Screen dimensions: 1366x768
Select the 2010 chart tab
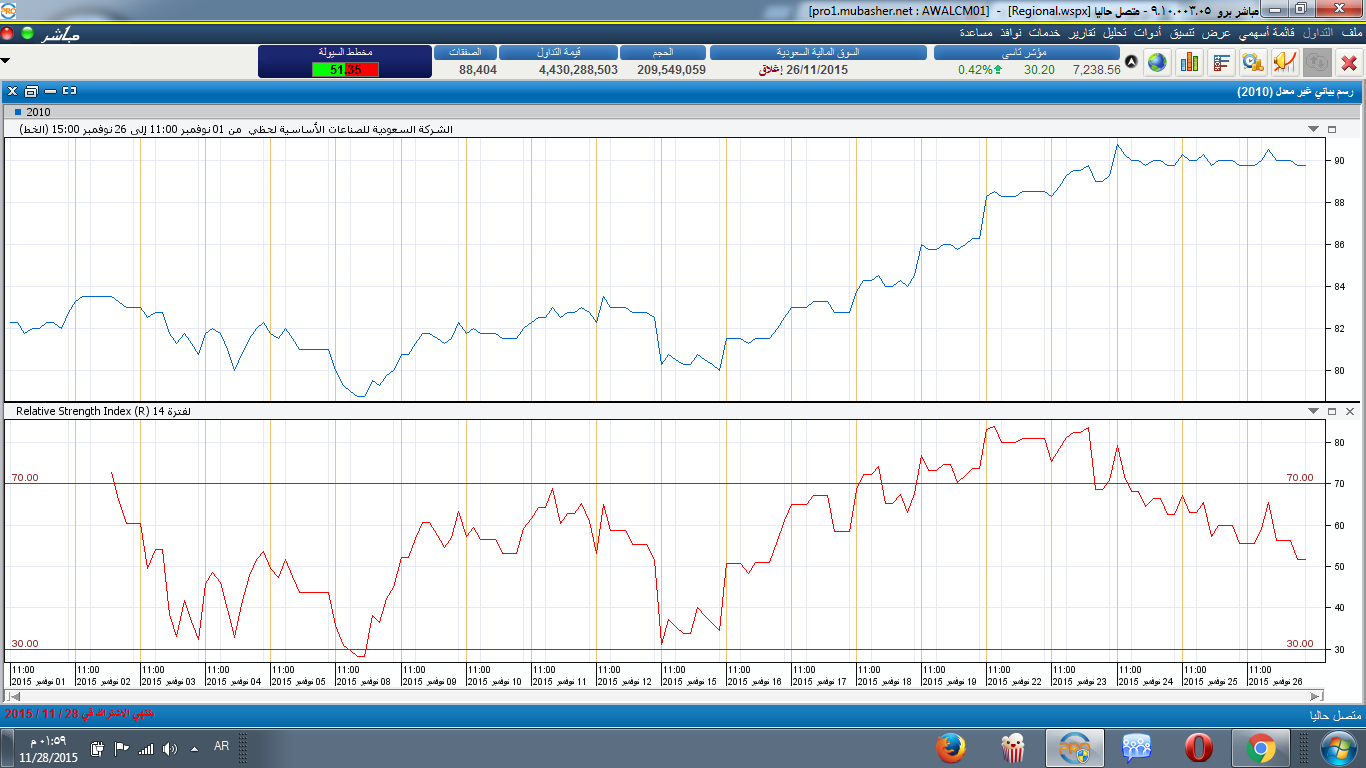[x=33, y=112]
